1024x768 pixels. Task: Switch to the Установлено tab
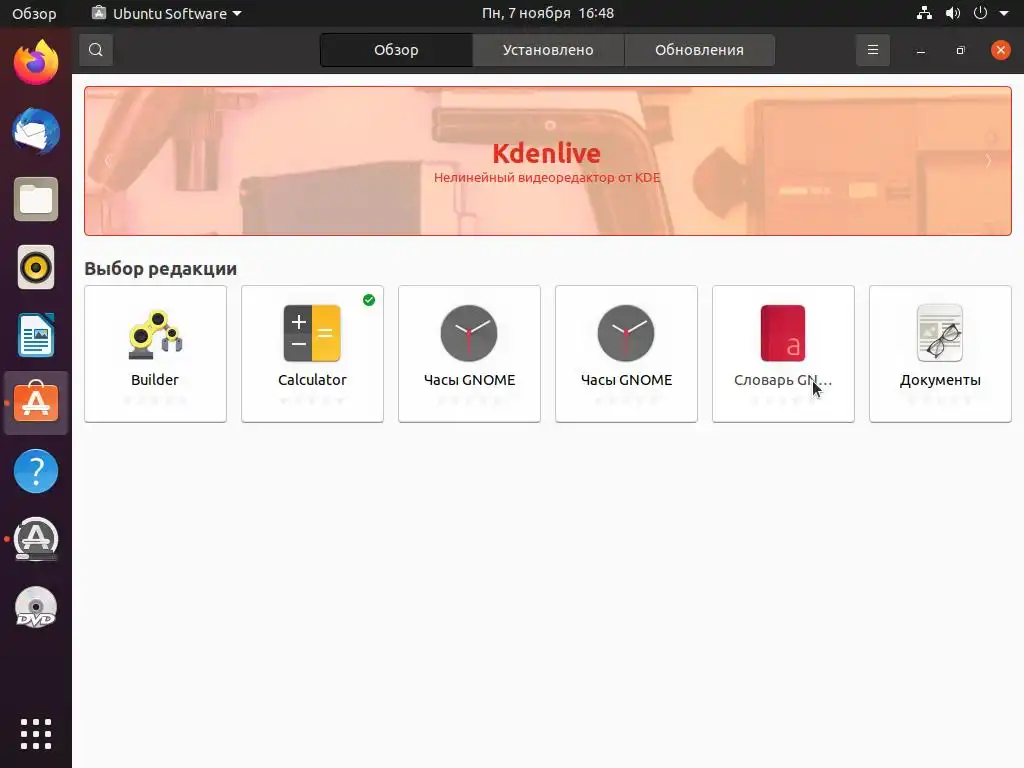pyautogui.click(x=548, y=50)
